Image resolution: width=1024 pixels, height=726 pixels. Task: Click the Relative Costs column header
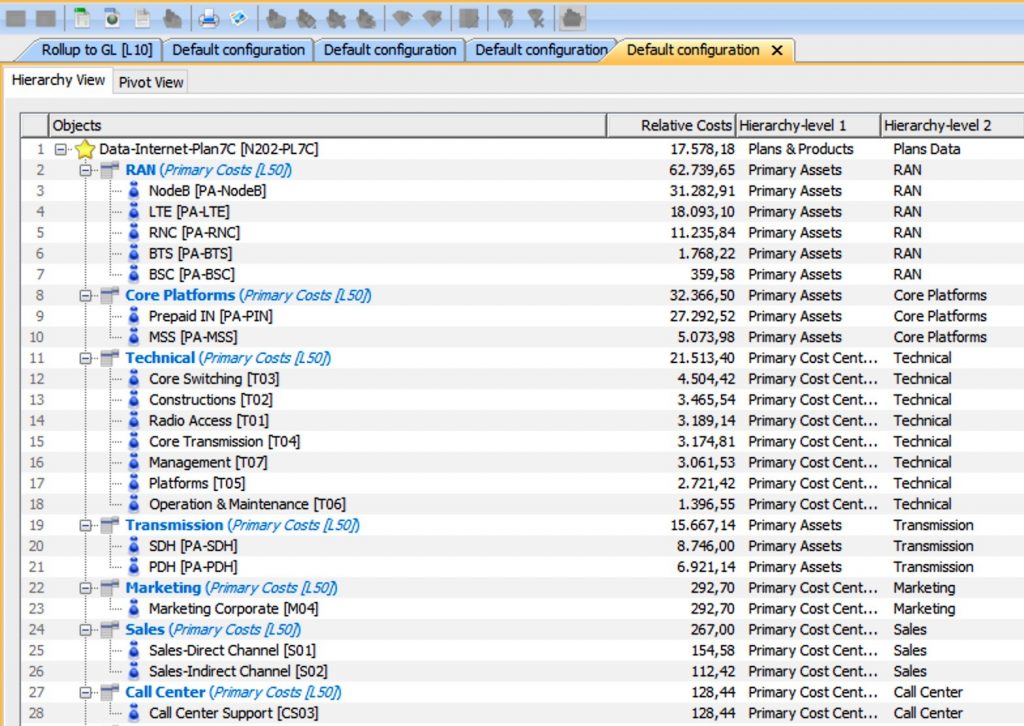[x=686, y=125]
